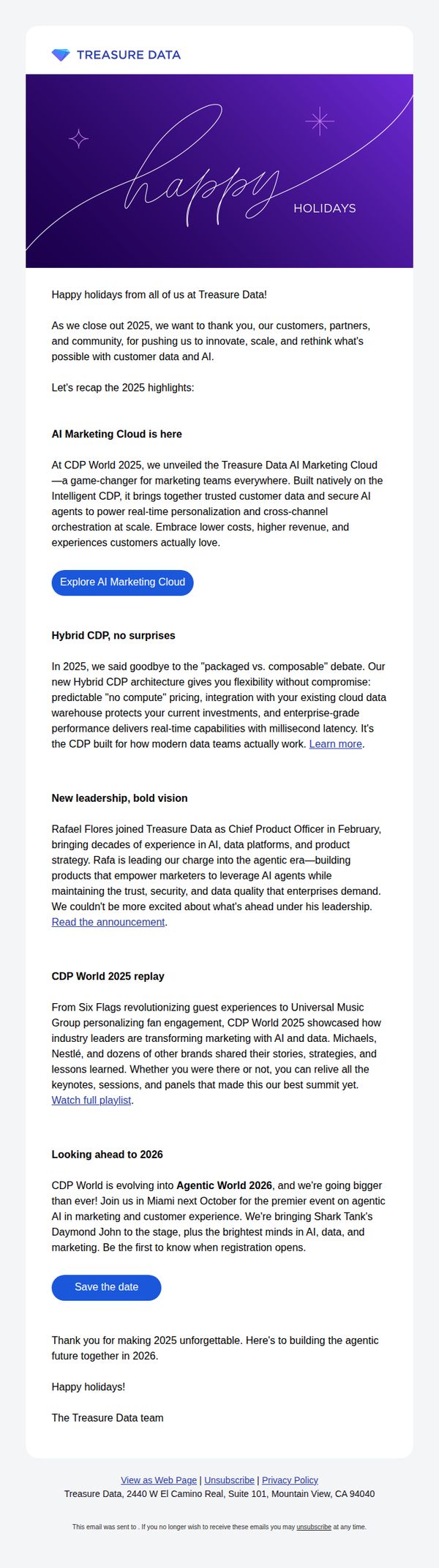Open the Watch full playlist link
This screenshot has width=439, height=1568.
(91, 1100)
